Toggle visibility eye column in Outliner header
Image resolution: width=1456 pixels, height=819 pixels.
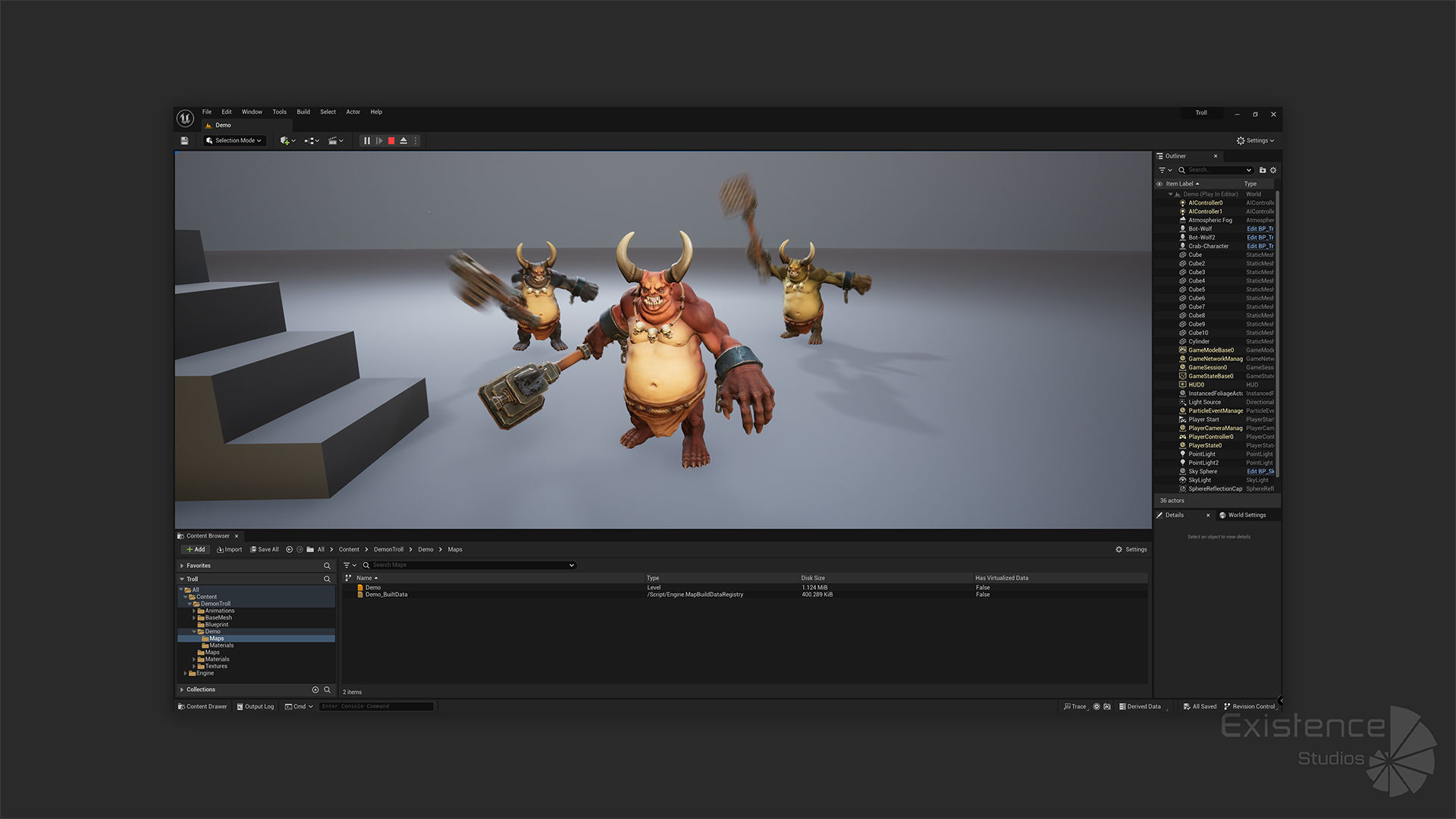click(x=1159, y=184)
